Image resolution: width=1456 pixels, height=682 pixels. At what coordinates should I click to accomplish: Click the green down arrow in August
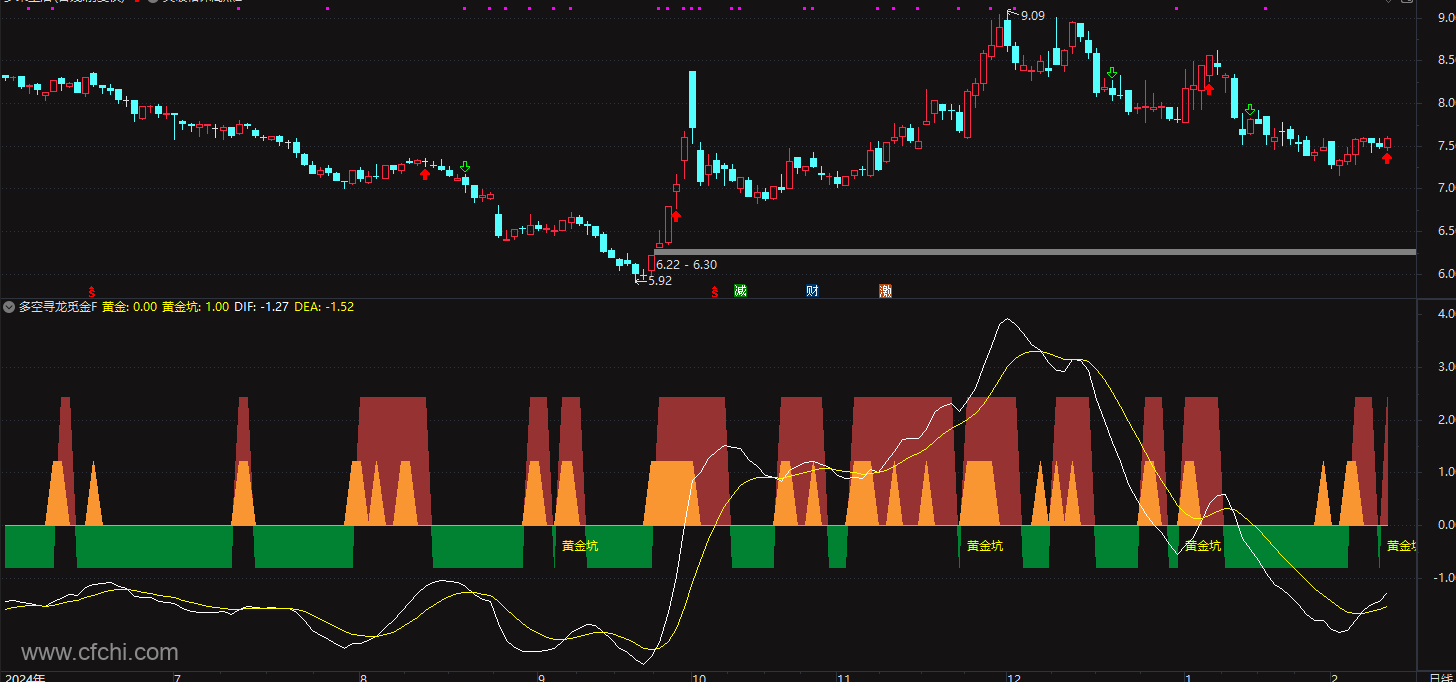click(465, 166)
